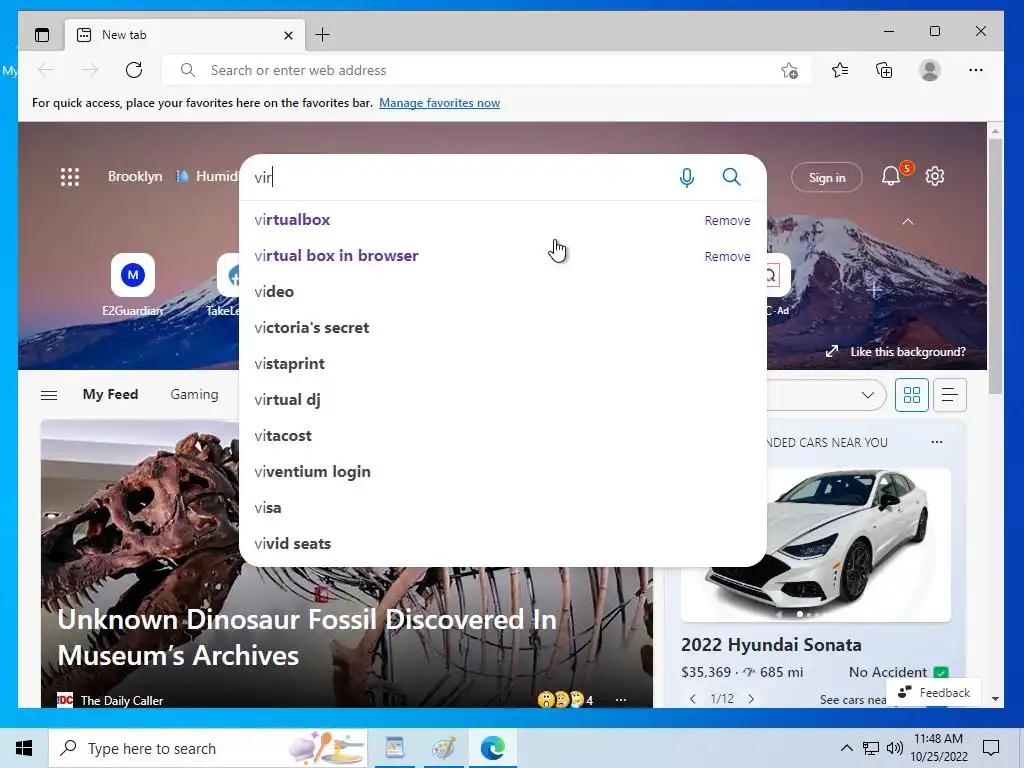Viewport: 1024px width, 768px height.
Task: Open the tab actions menu icon
Action: [x=42, y=35]
